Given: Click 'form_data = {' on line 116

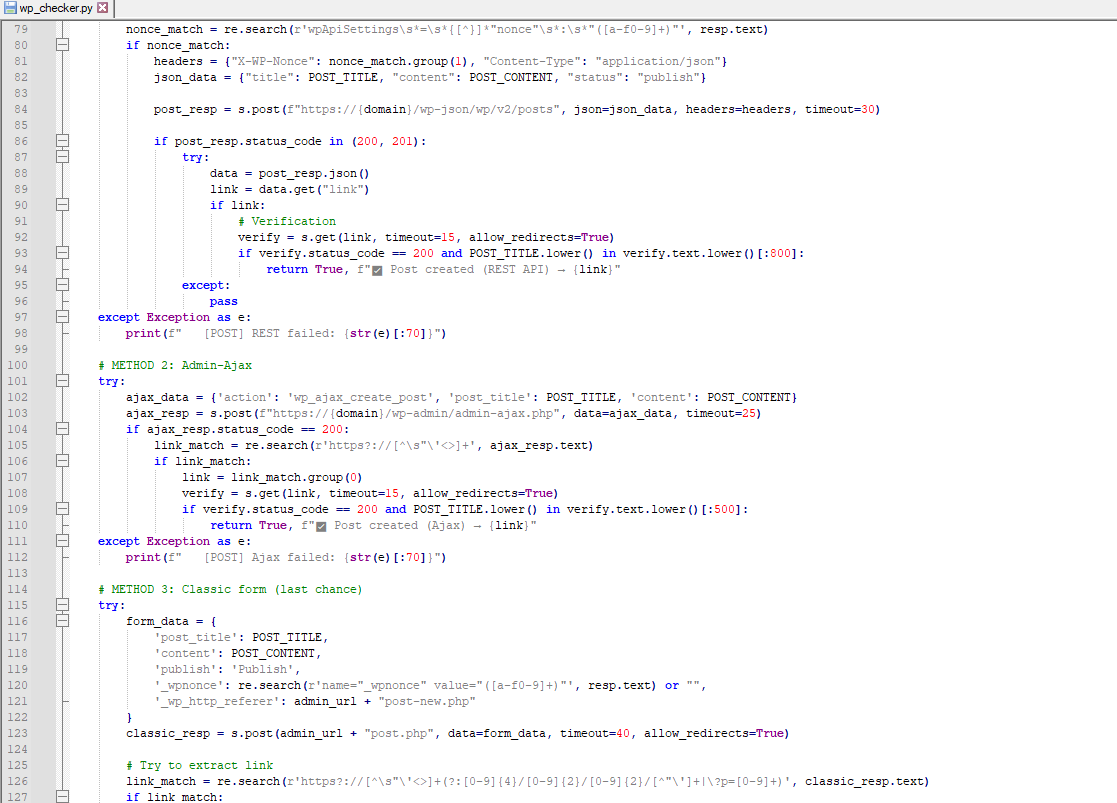Looking at the screenshot, I should coord(171,621).
